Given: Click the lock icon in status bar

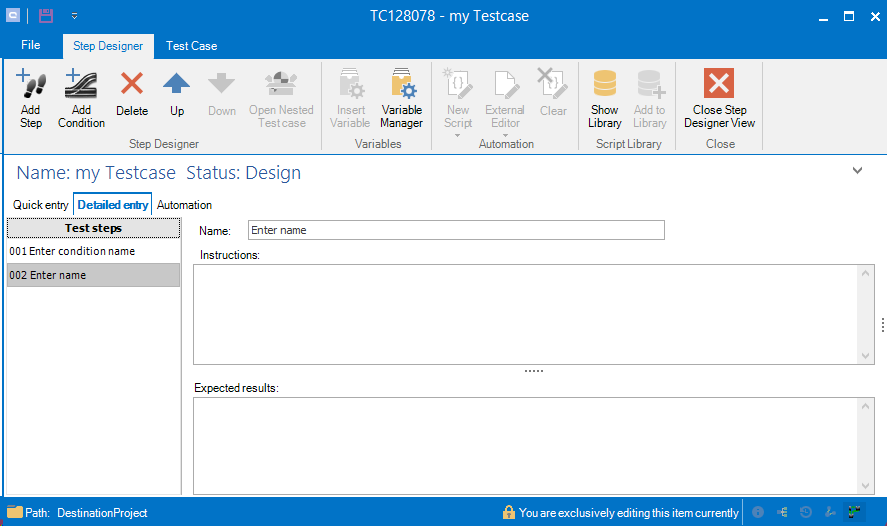Looking at the screenshot, I should click(x=509, y=513).
